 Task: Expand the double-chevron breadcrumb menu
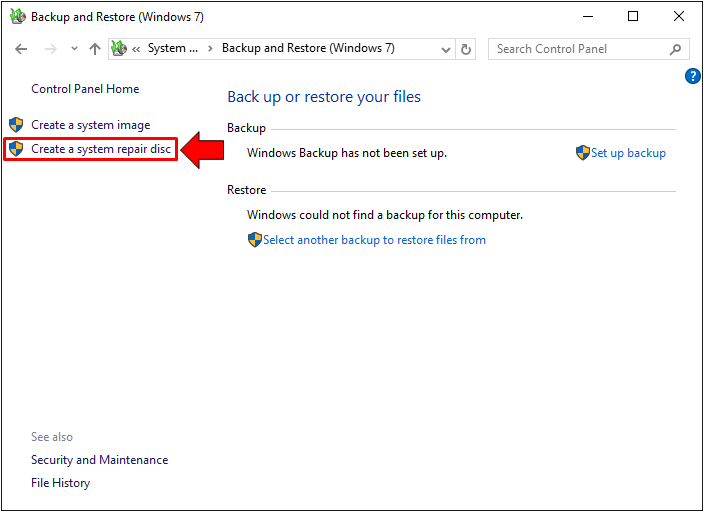pyautogui.click(x=136, y=49)
